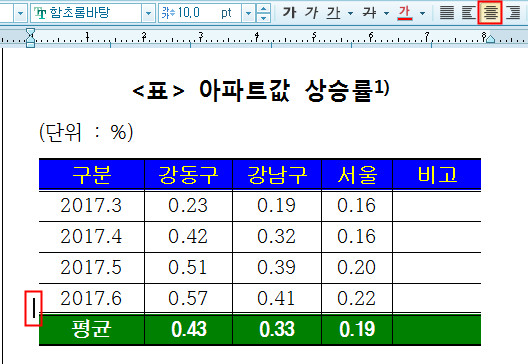Click the table title 아파트값 상승률

(x=286, y=91)
